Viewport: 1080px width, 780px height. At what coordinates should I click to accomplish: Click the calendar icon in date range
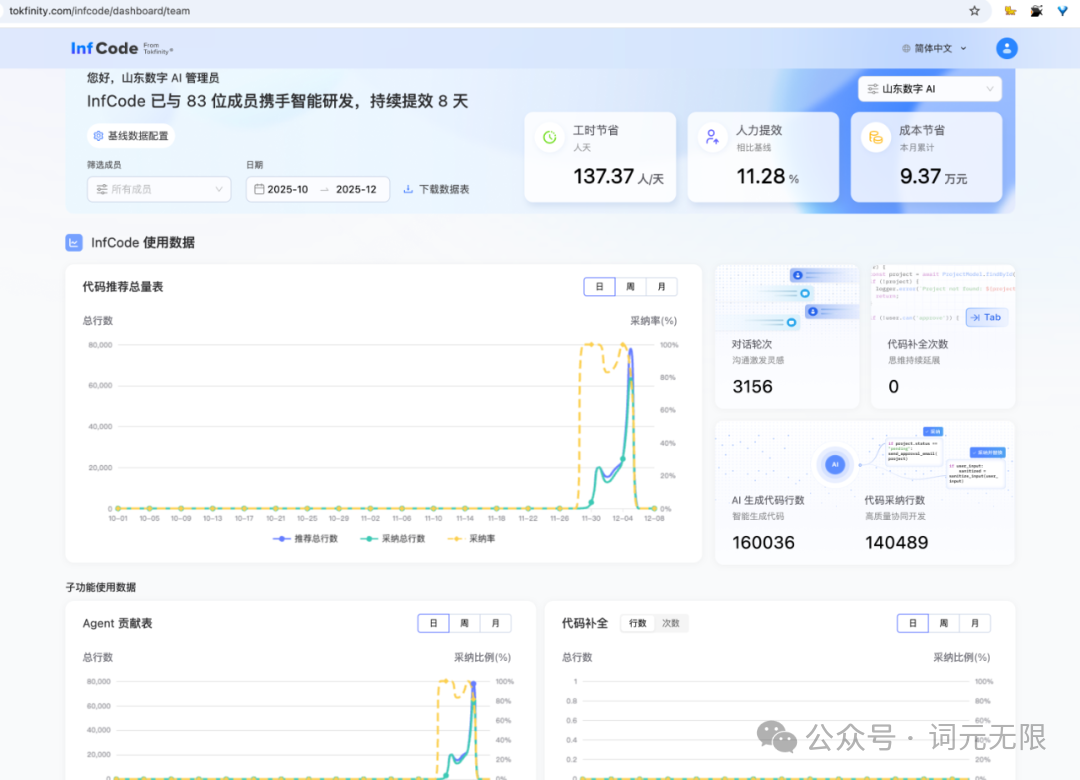259,189
